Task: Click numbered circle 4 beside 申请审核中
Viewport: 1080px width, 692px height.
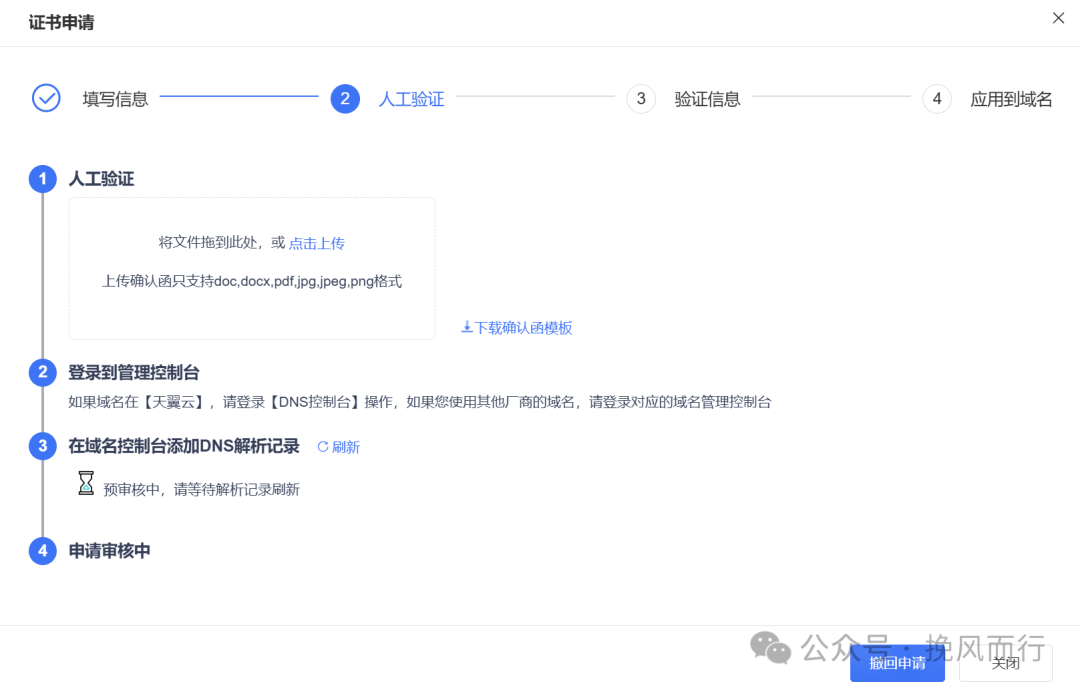Action: pos(42,551)
